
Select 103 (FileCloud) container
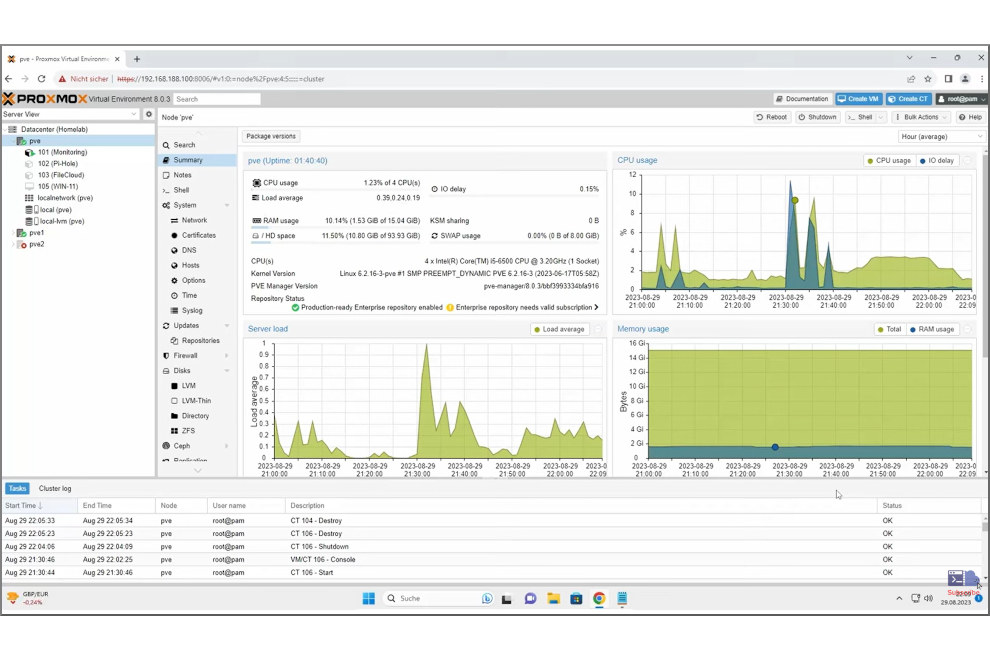click(x=61, y=175)
